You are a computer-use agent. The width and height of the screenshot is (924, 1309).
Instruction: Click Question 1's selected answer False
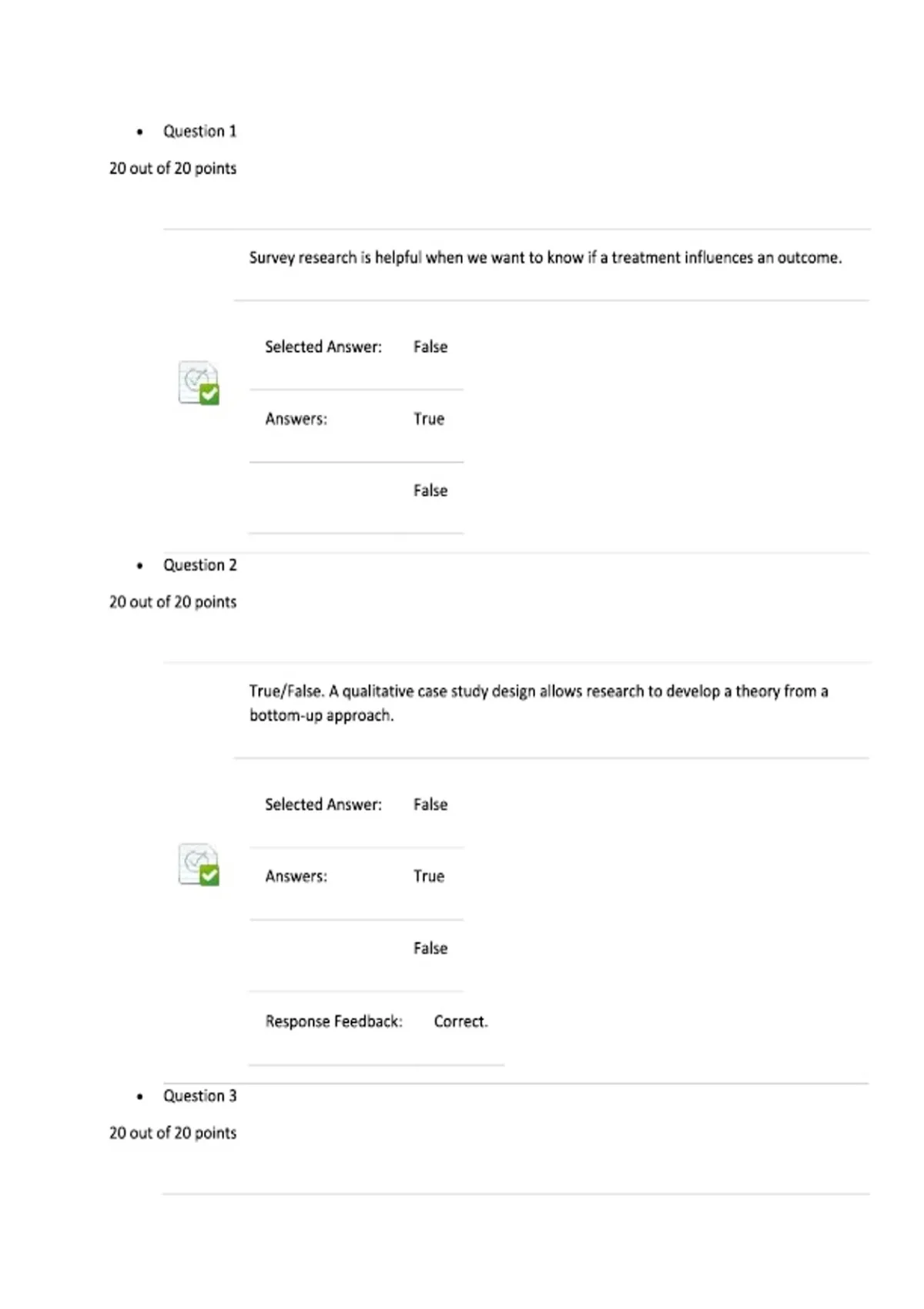click(430, 346)
